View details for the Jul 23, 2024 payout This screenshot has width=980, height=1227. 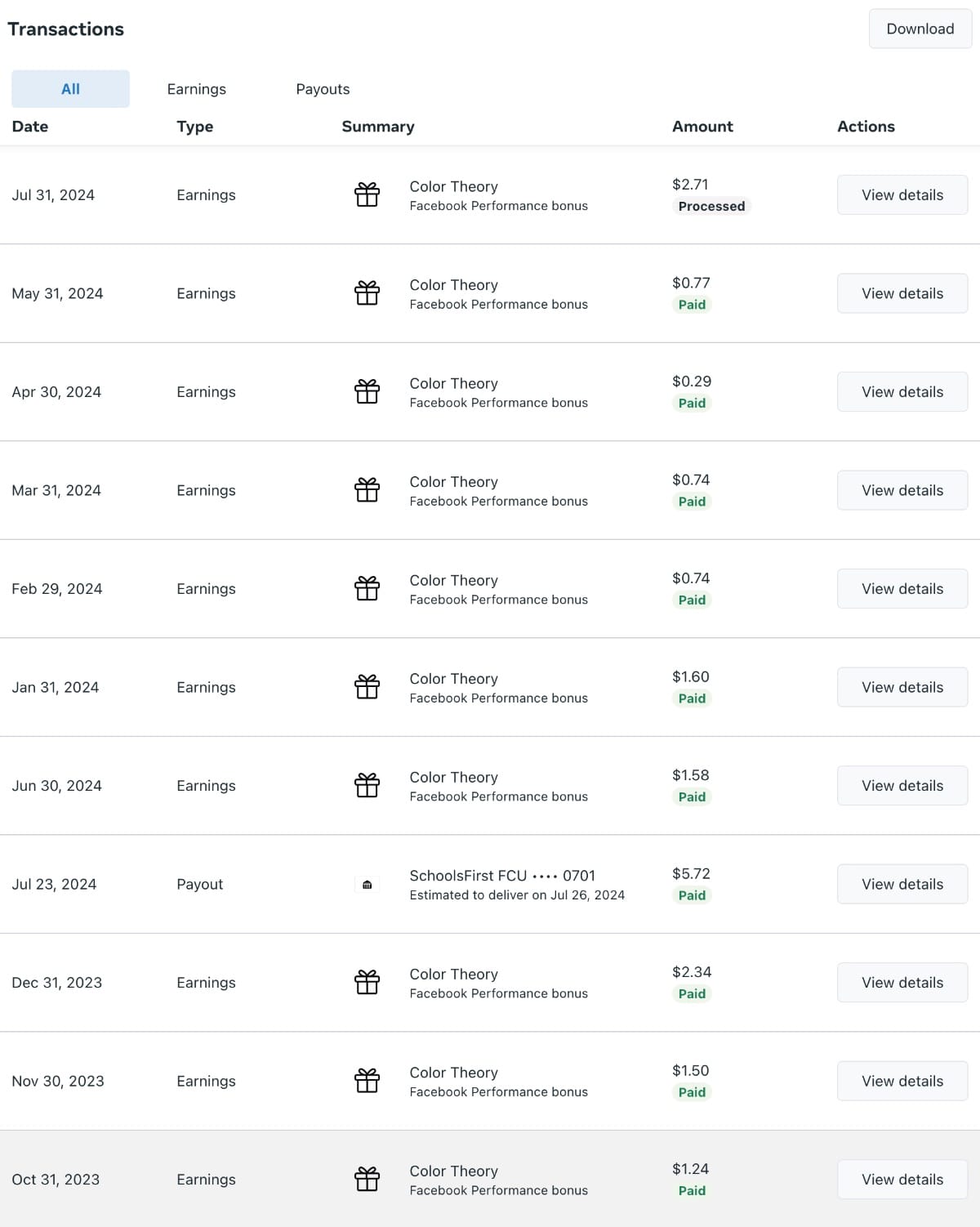[902, 884]
